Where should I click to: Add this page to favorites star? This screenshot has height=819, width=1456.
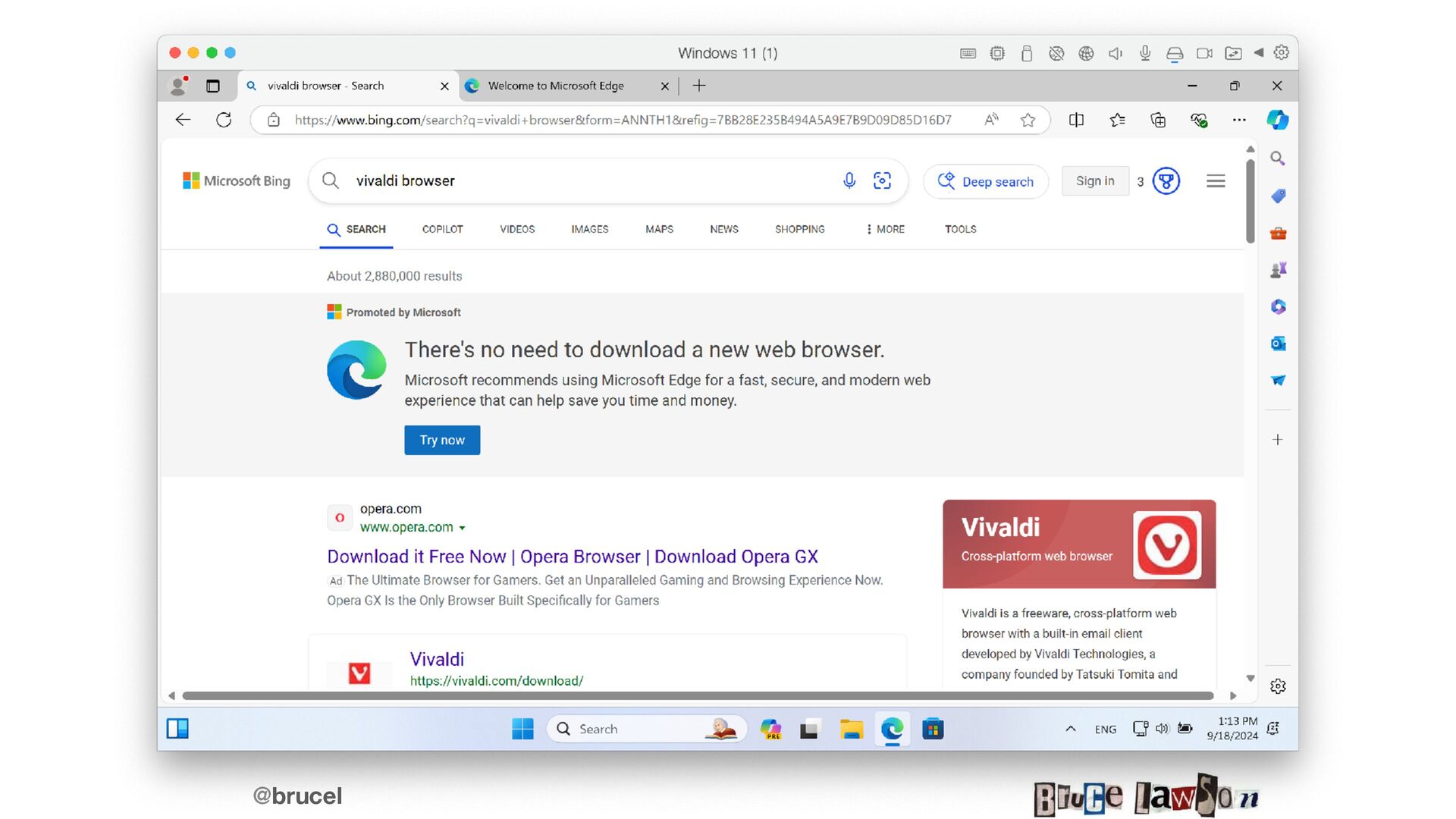(x=1028, y=120)
